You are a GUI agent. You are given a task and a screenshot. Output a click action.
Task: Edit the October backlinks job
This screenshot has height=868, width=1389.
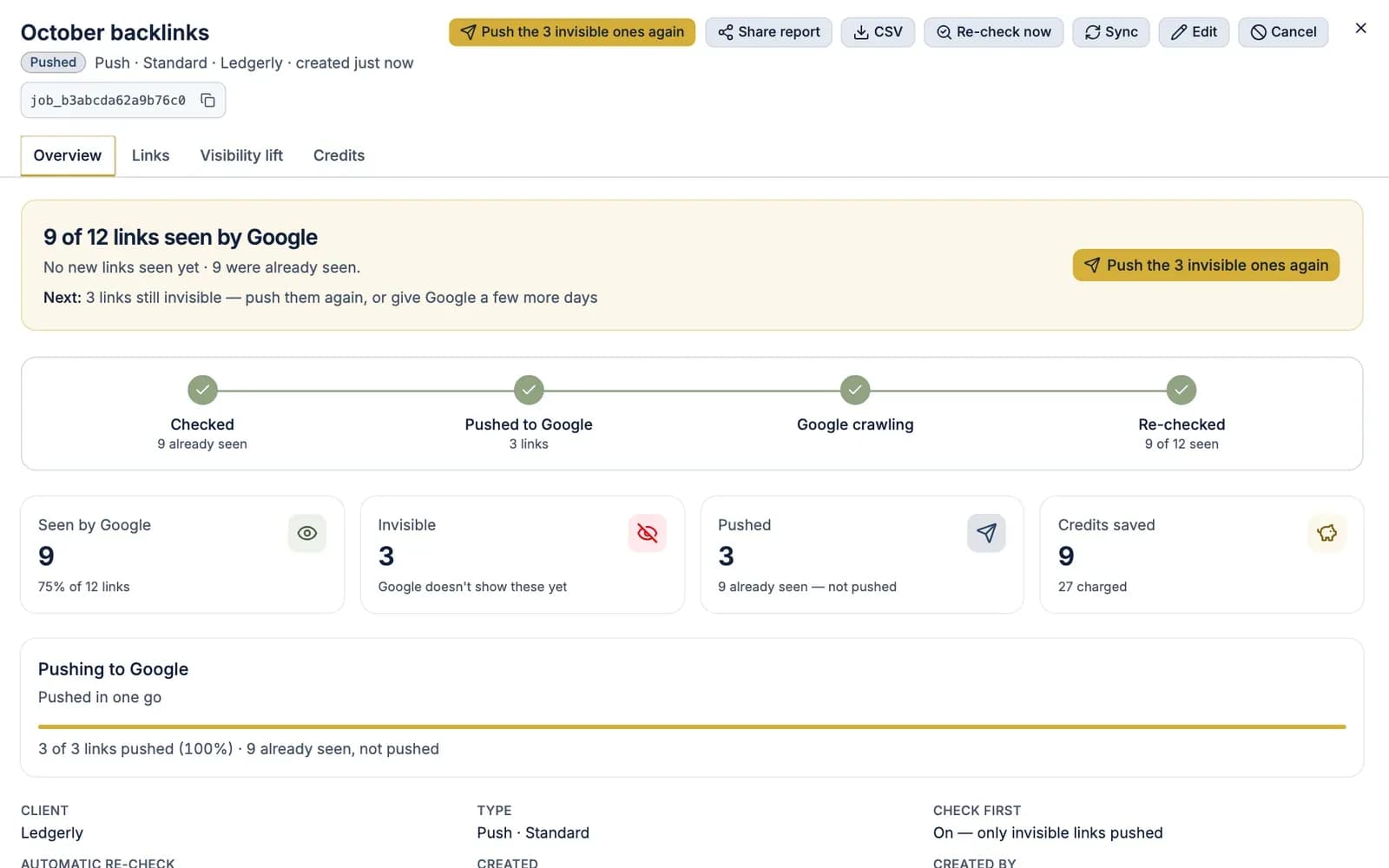coord(1194,32)
